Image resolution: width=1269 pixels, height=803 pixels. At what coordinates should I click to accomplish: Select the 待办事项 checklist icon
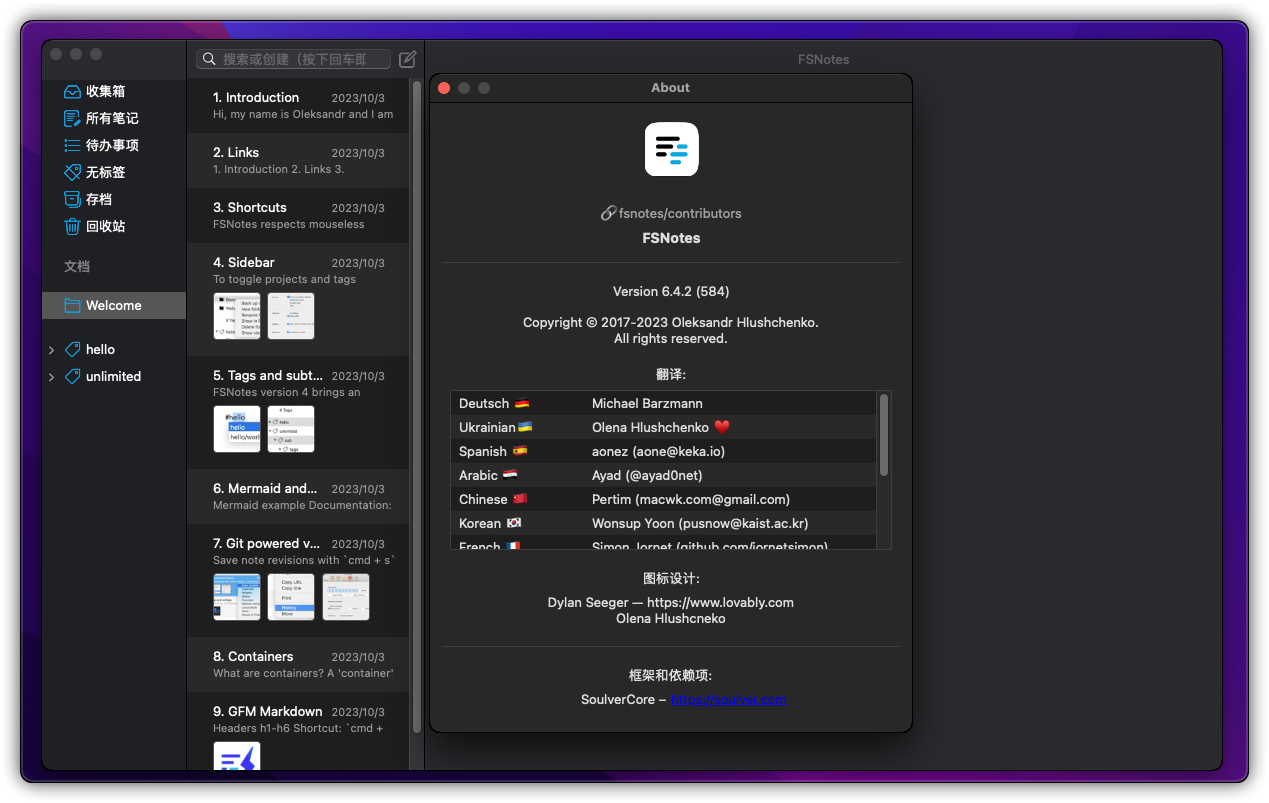click(x=72, y=145)
